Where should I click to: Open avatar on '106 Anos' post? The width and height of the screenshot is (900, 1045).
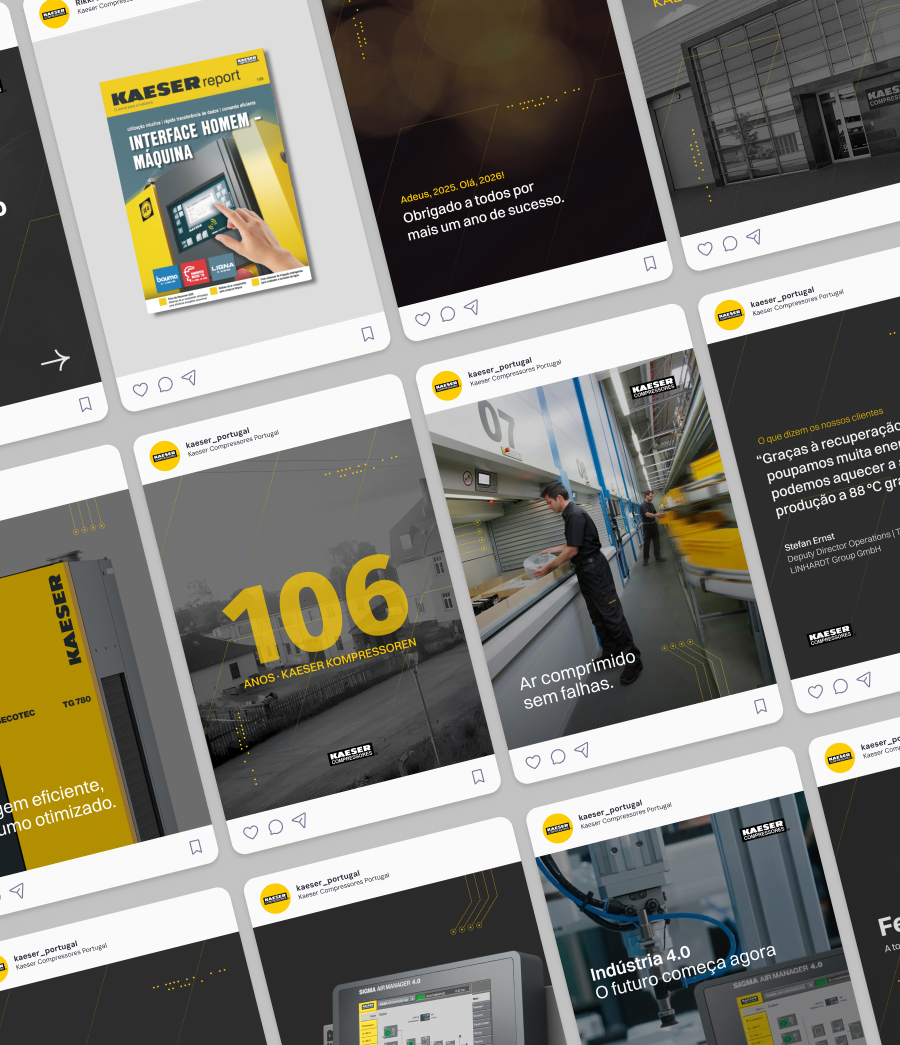click(x=165, y=456)
